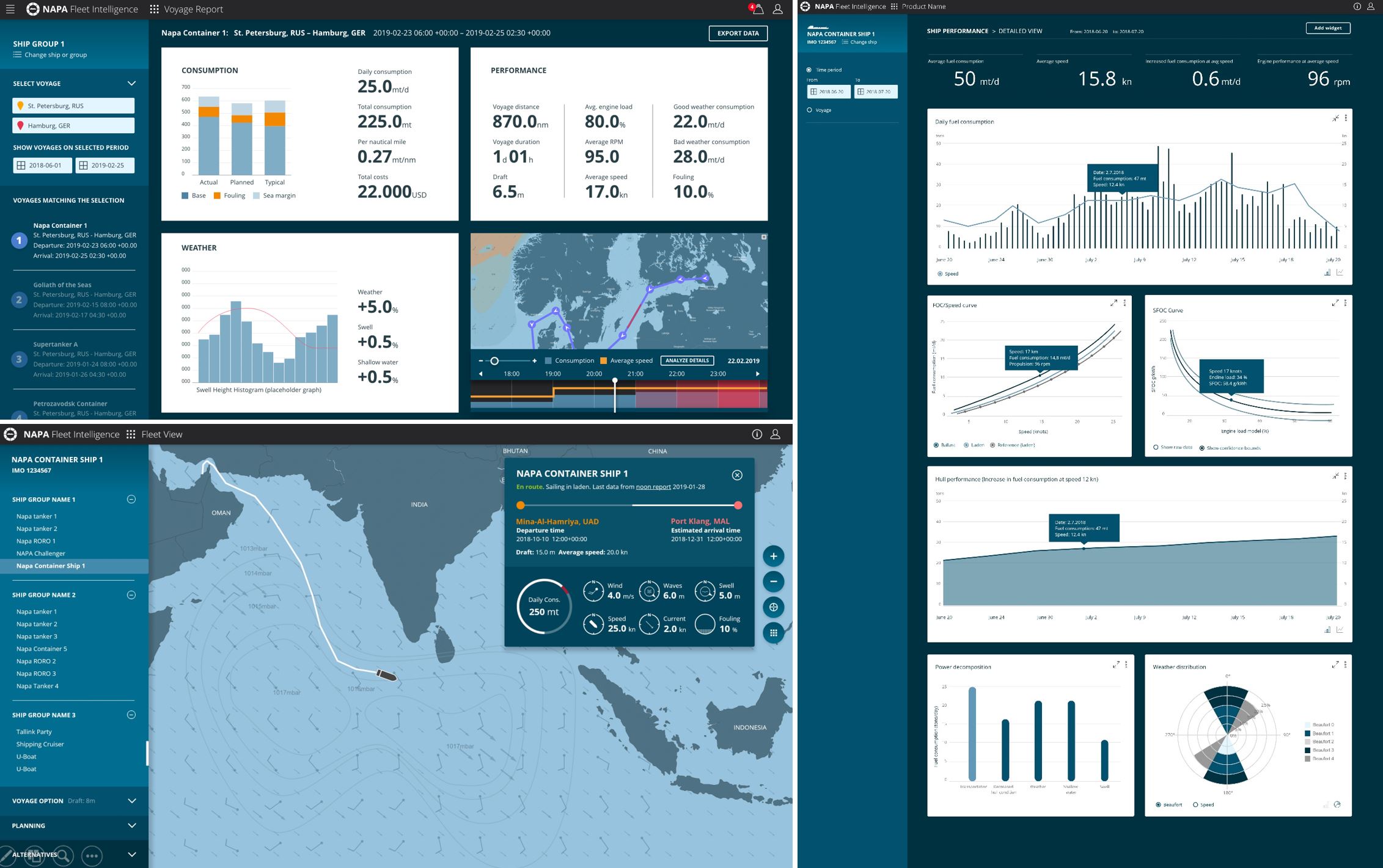Step timeline backward with left arrow
Image resolution: width=1383 pixels, height=868 pixels.
tap(480, 374)
